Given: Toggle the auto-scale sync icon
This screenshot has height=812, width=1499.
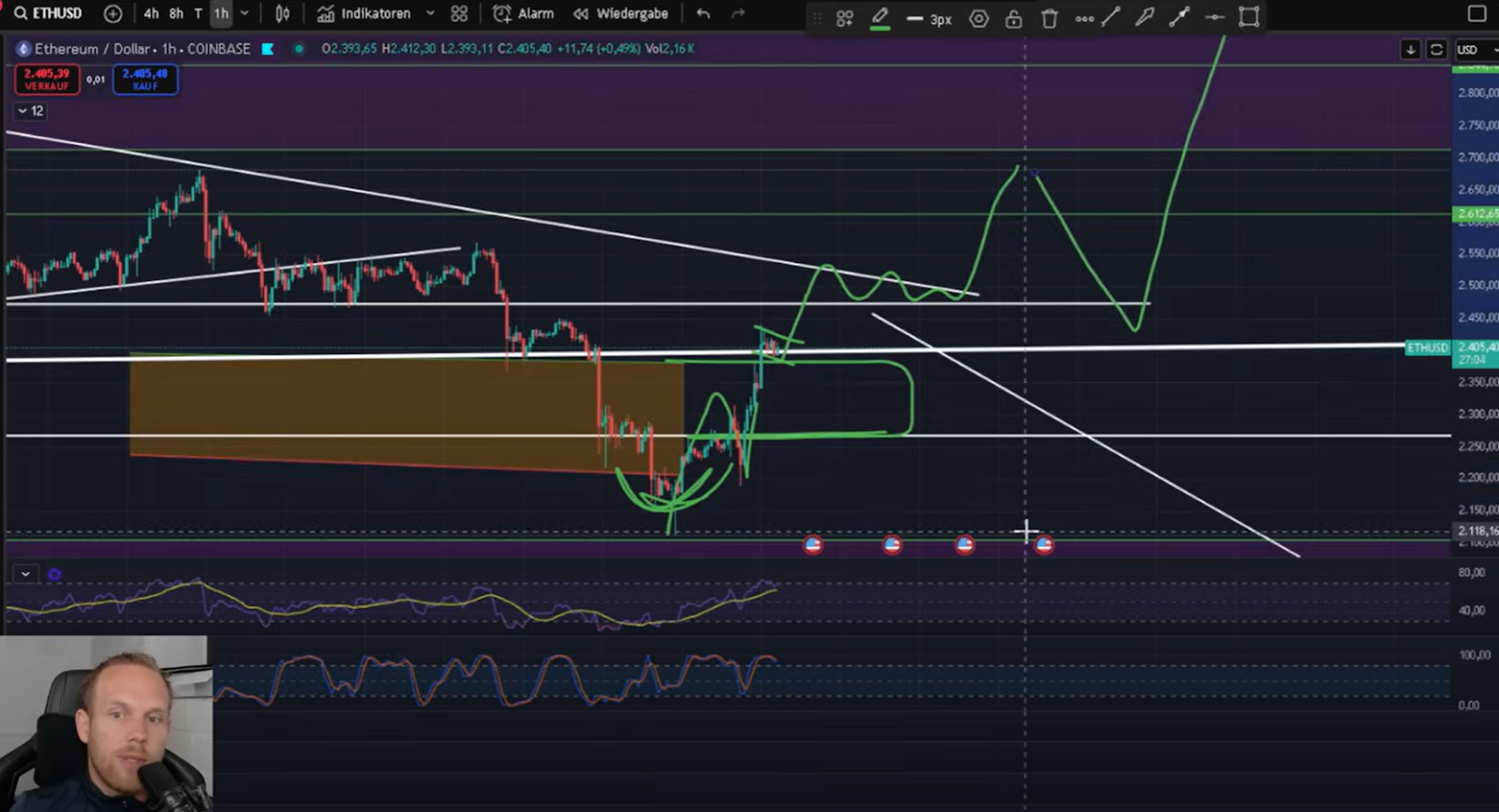Looking at the screenshot, I should [1436, 50].
